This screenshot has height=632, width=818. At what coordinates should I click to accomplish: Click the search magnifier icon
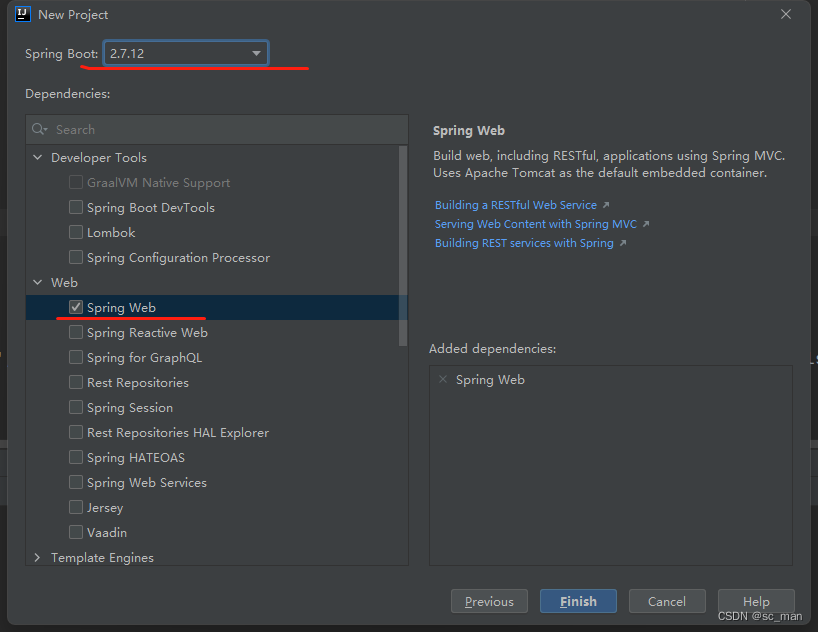(39, 129)
